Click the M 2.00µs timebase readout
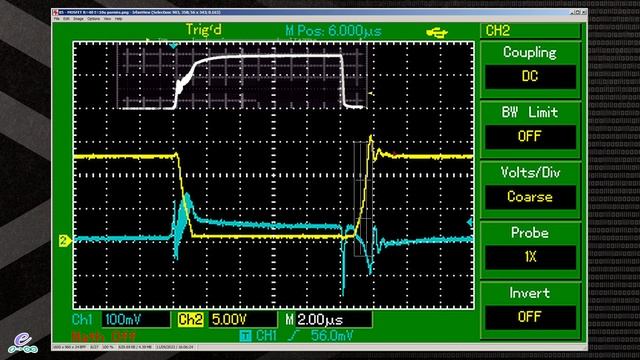The width and height of the screenshot is (640, 360). tap(329, 320)
